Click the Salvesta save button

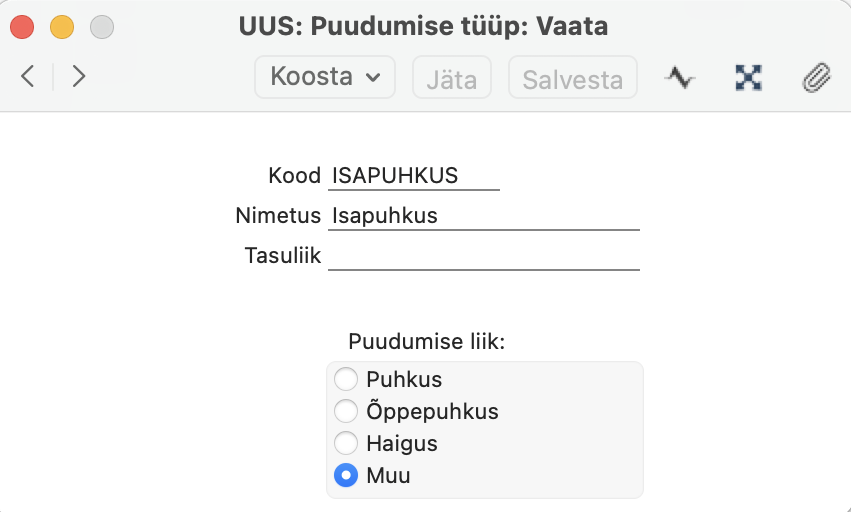573,77
